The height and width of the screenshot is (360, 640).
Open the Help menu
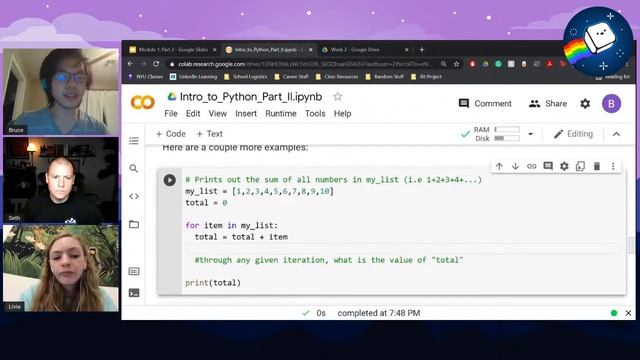342,113
